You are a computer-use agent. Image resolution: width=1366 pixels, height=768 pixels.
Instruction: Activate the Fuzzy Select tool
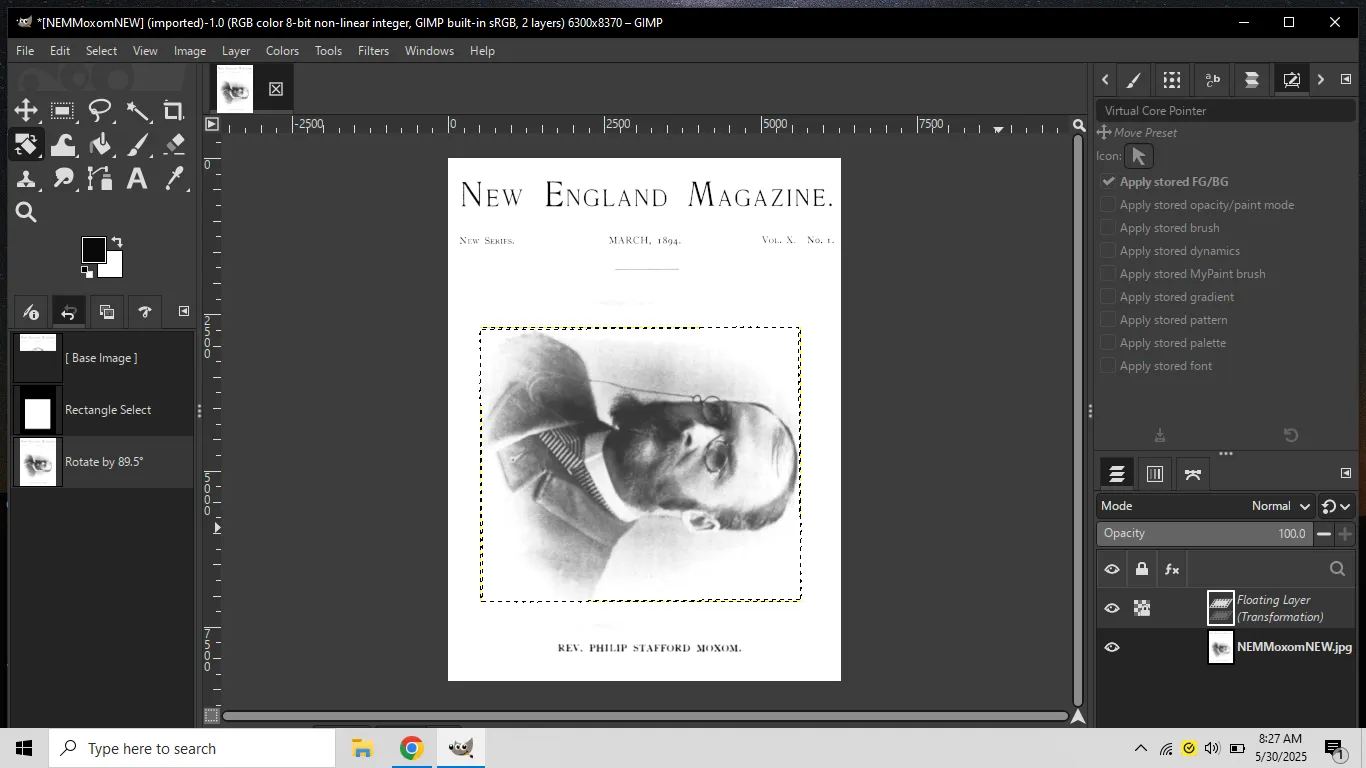pos(137,110)
